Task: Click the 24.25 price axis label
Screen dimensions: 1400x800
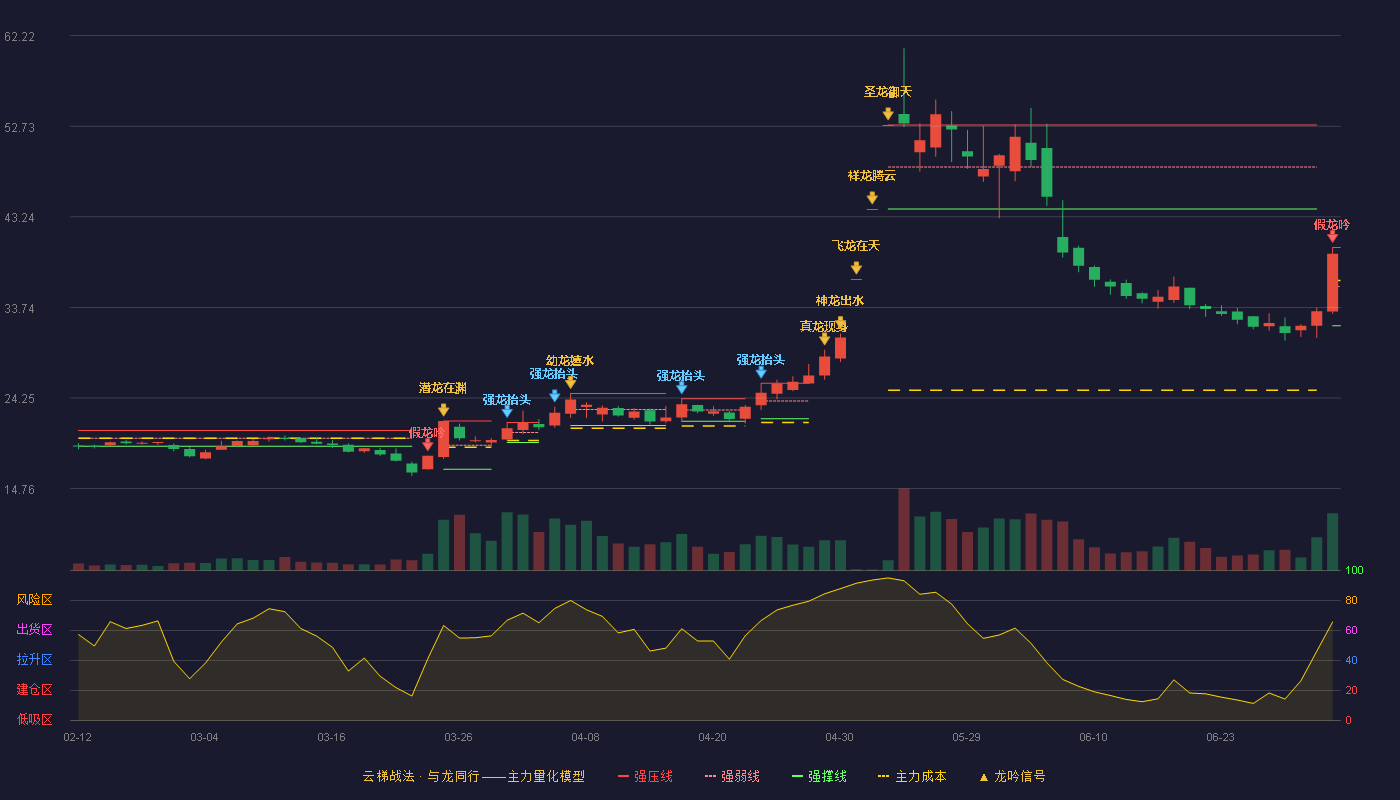Action: (20, 398)
